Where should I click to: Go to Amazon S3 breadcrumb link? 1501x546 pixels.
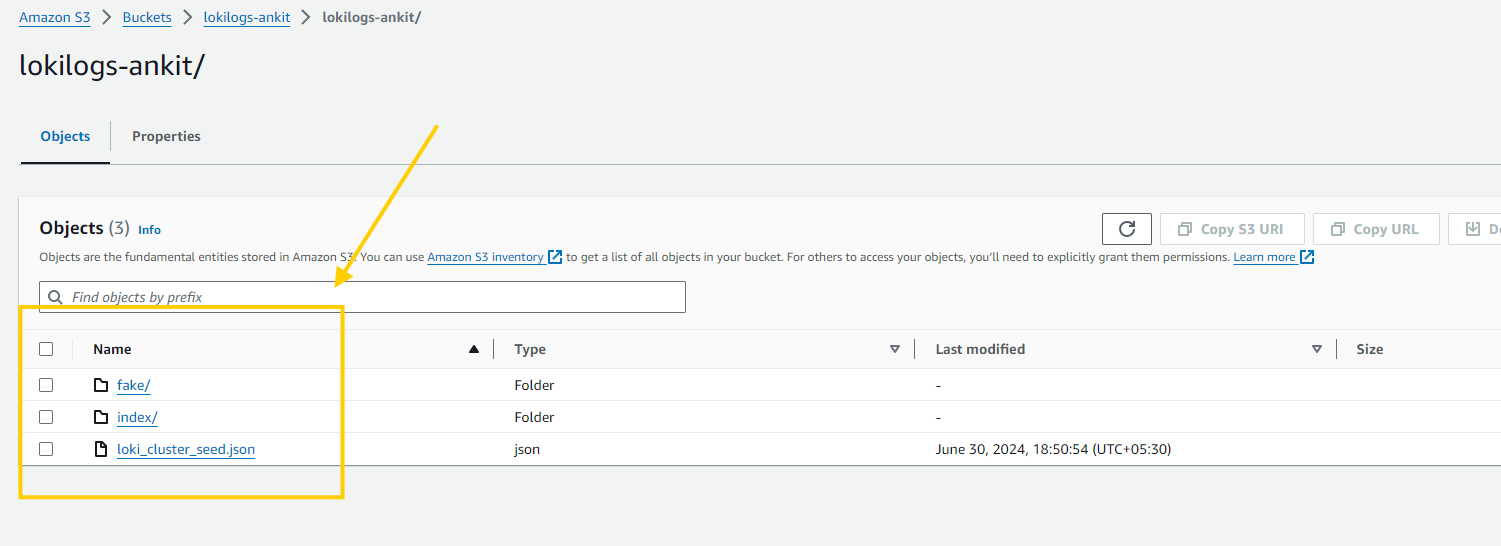[x=55, y=18]
